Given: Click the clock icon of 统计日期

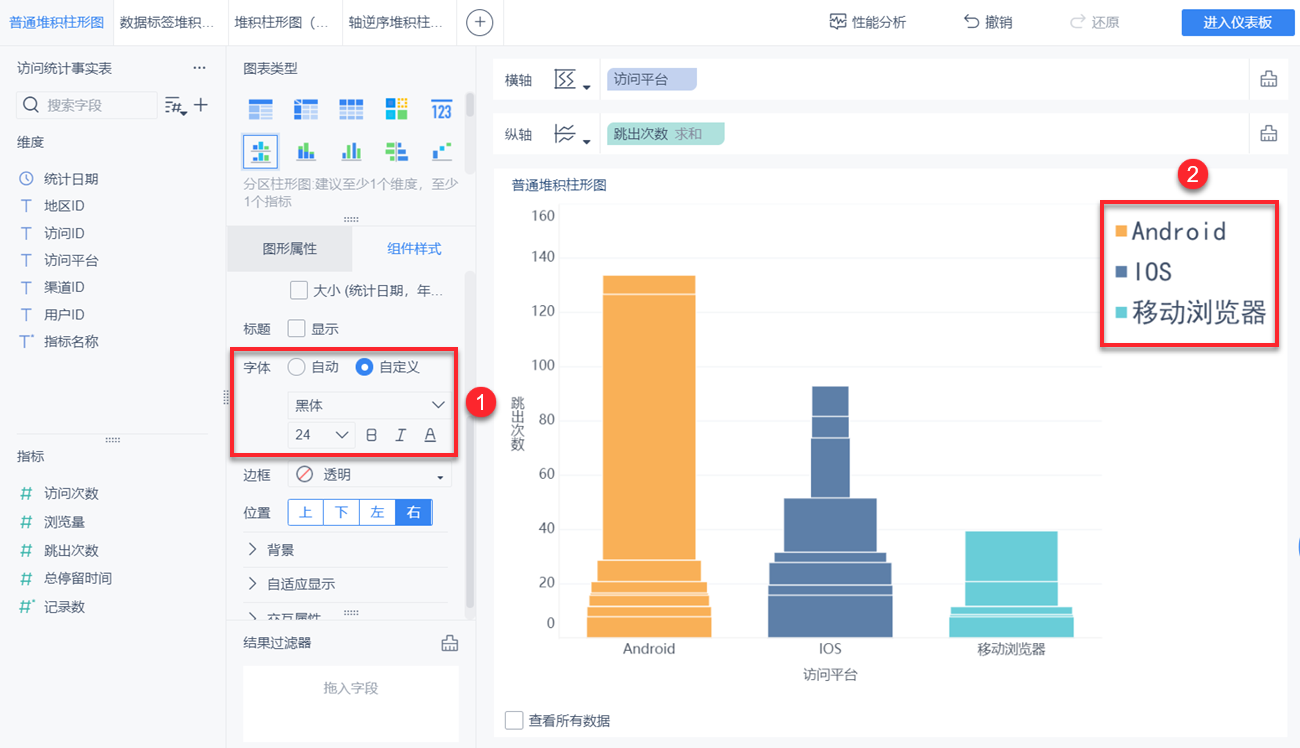Looking at the screenshot, I should click(x=26, y=179).
